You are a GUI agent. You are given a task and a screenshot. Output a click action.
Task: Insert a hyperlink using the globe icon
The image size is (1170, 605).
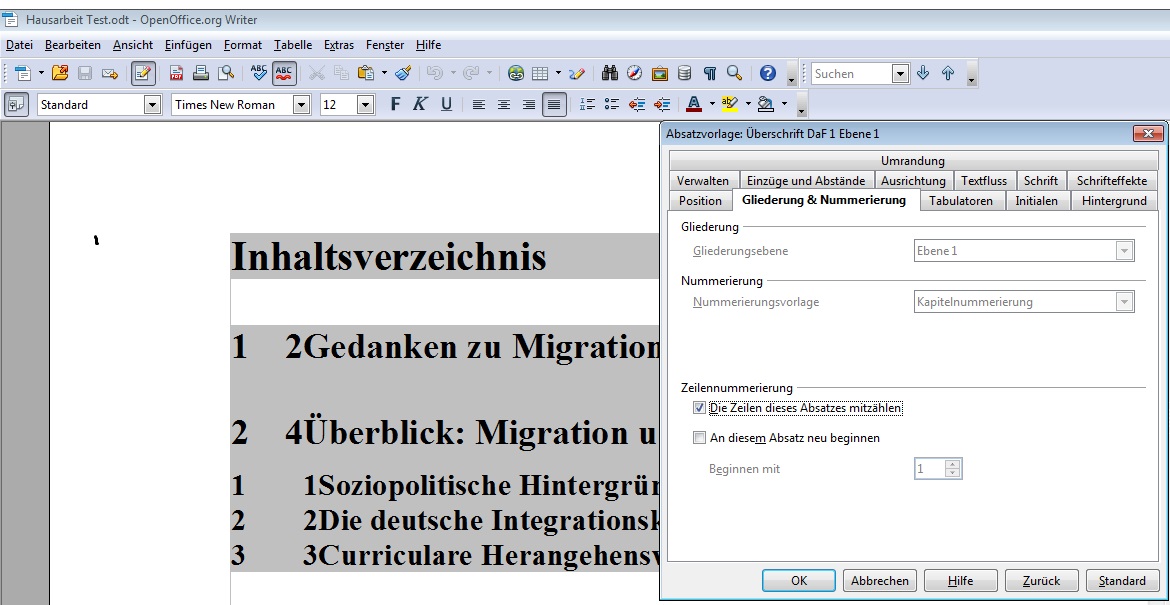tap(515, 72)
